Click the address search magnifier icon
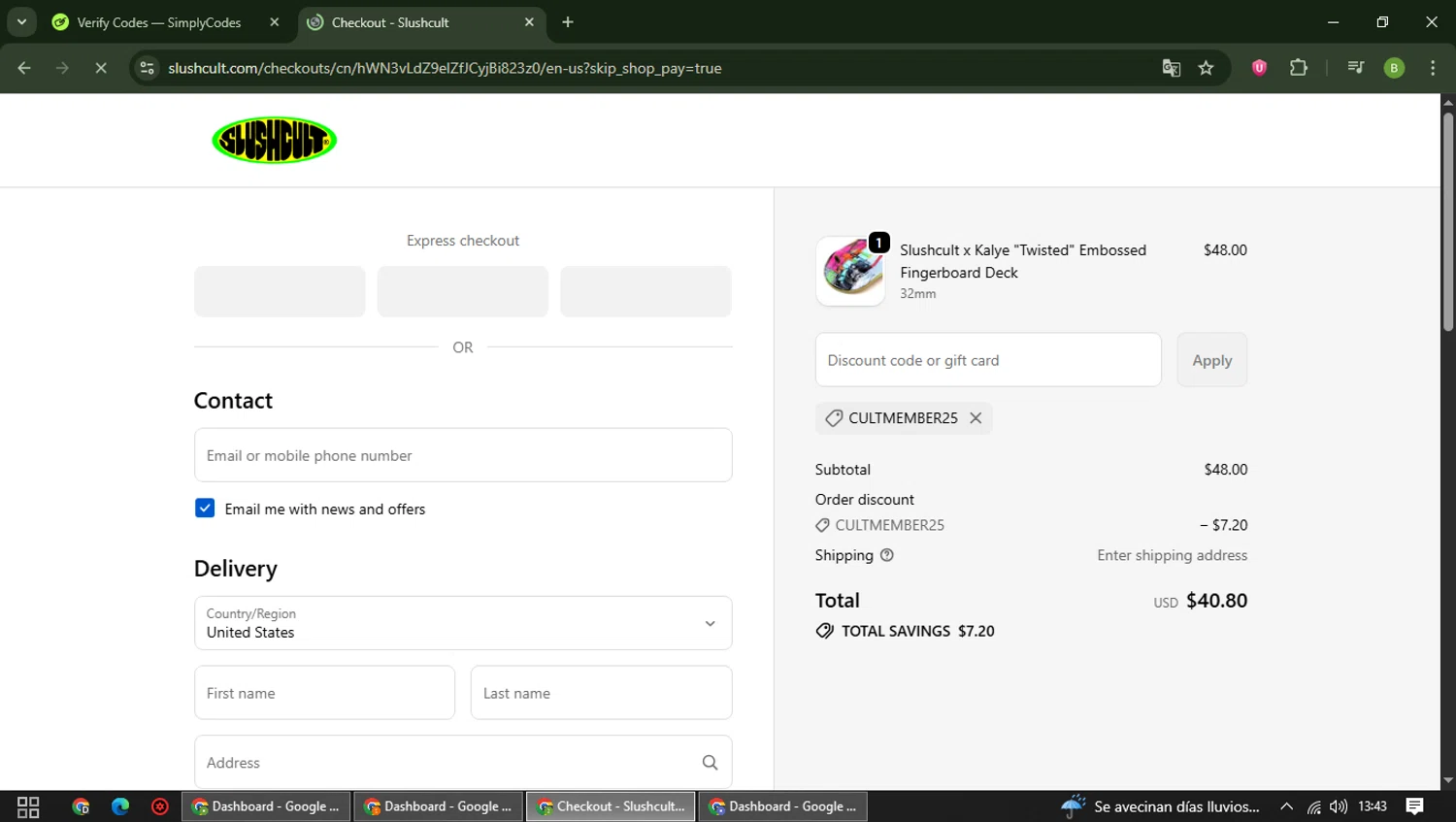Viewport: 1456px width, 822px height. click(x=710, y=763)
